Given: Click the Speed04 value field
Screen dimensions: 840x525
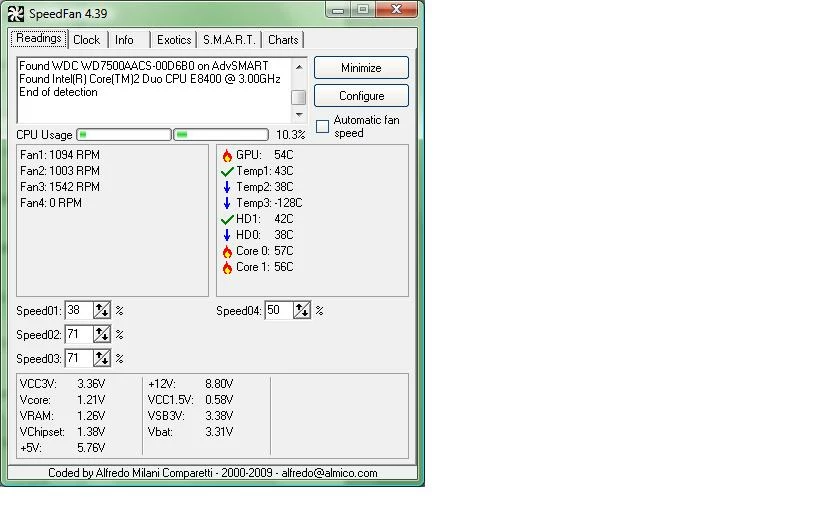Looking at the screenshot, I should 279,310.
